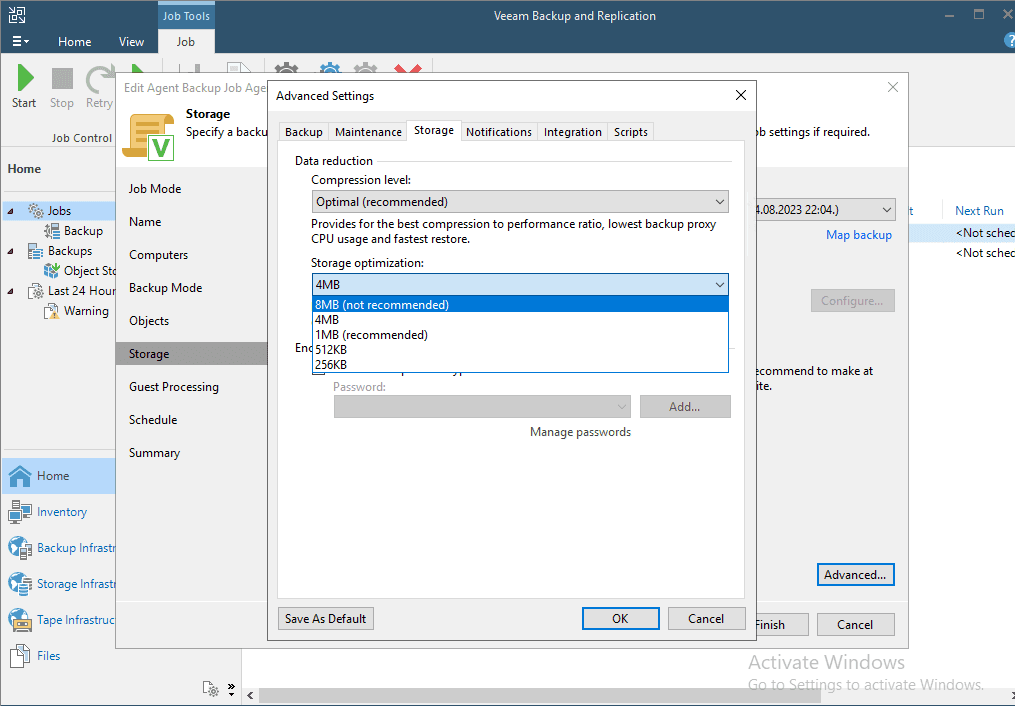
Task: Select the Guest Processing wizard step
Action: [174, 387]
